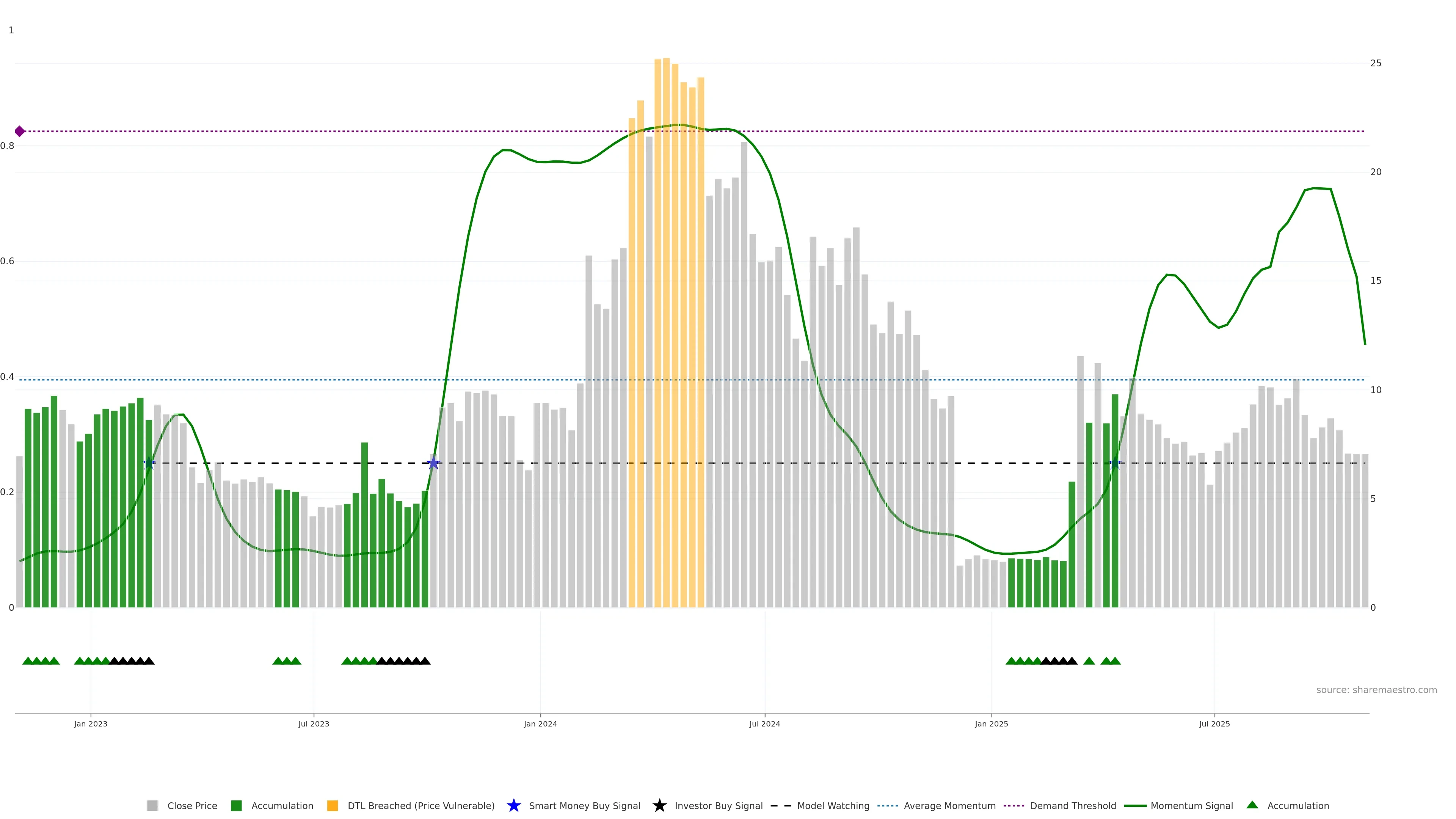Toggle the Model Watching legend entry
Image resolution: width=1456 pixels, height=819 pixels.
click(833, 805)
